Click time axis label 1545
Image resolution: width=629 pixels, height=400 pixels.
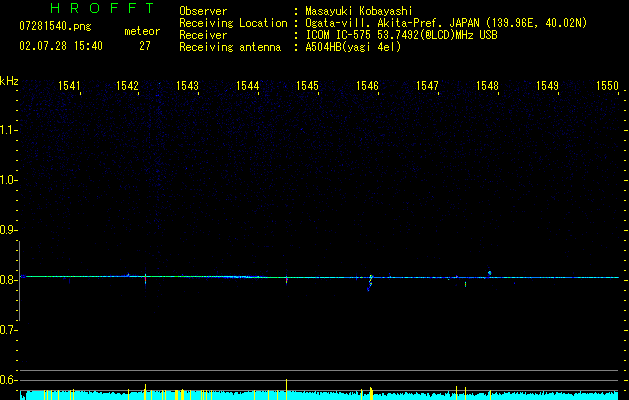pos(307,86)
